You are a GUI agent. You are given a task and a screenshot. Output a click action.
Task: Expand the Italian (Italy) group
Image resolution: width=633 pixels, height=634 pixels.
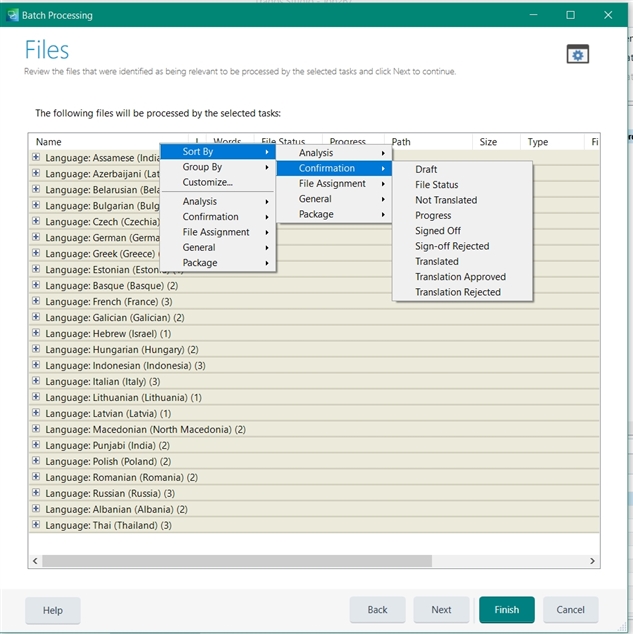pos(36,380)
